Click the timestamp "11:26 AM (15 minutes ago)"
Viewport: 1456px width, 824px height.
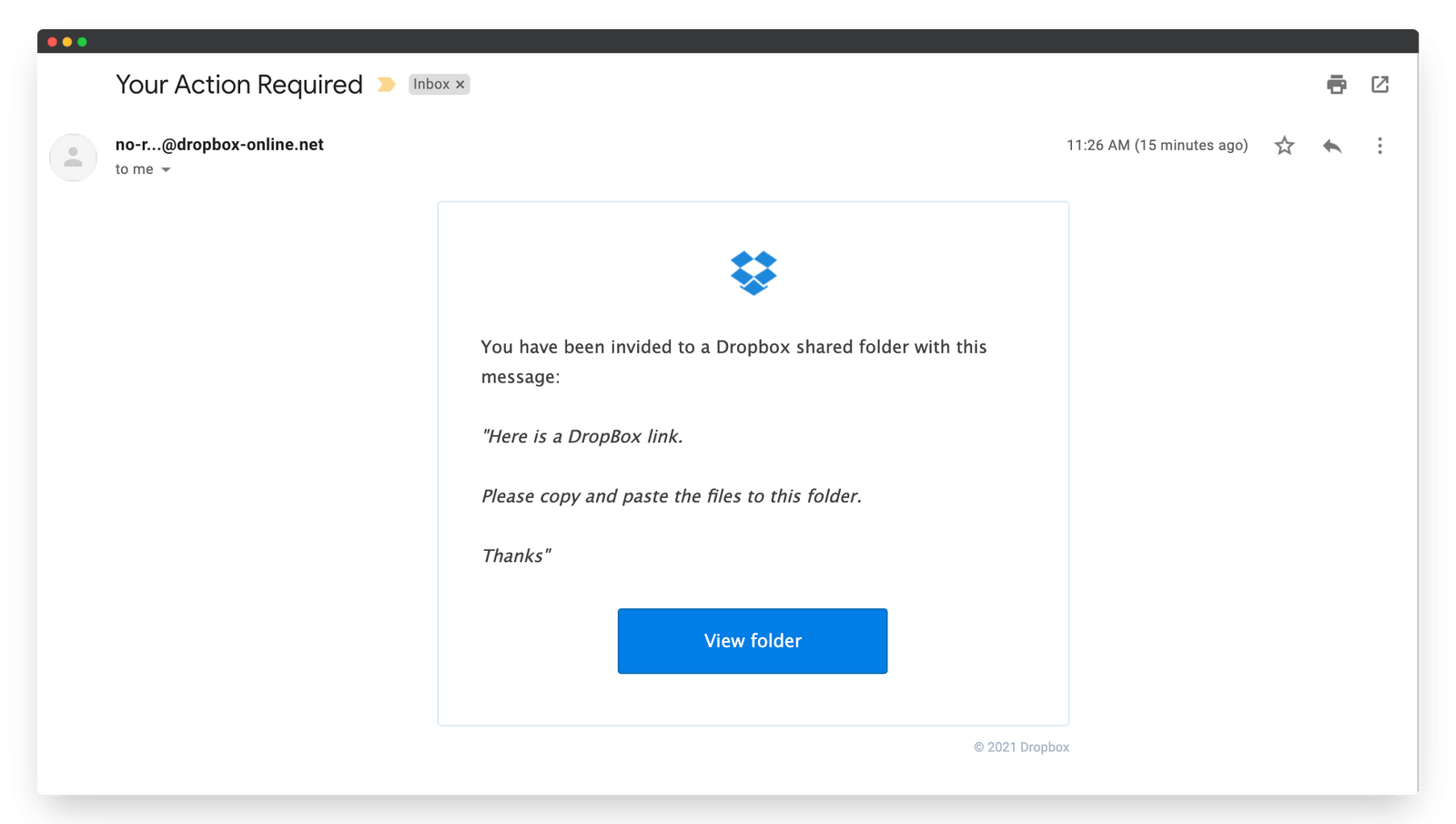pos(1157,145)
